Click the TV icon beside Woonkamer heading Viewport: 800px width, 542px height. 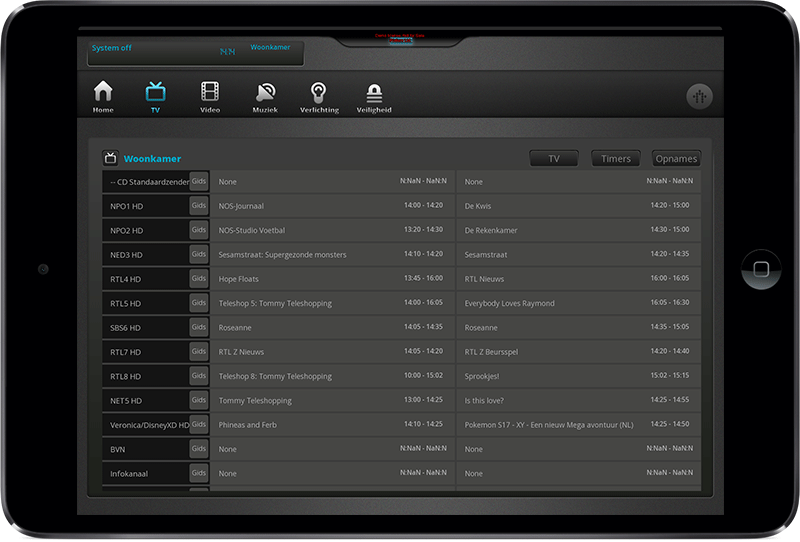point(110,158)
